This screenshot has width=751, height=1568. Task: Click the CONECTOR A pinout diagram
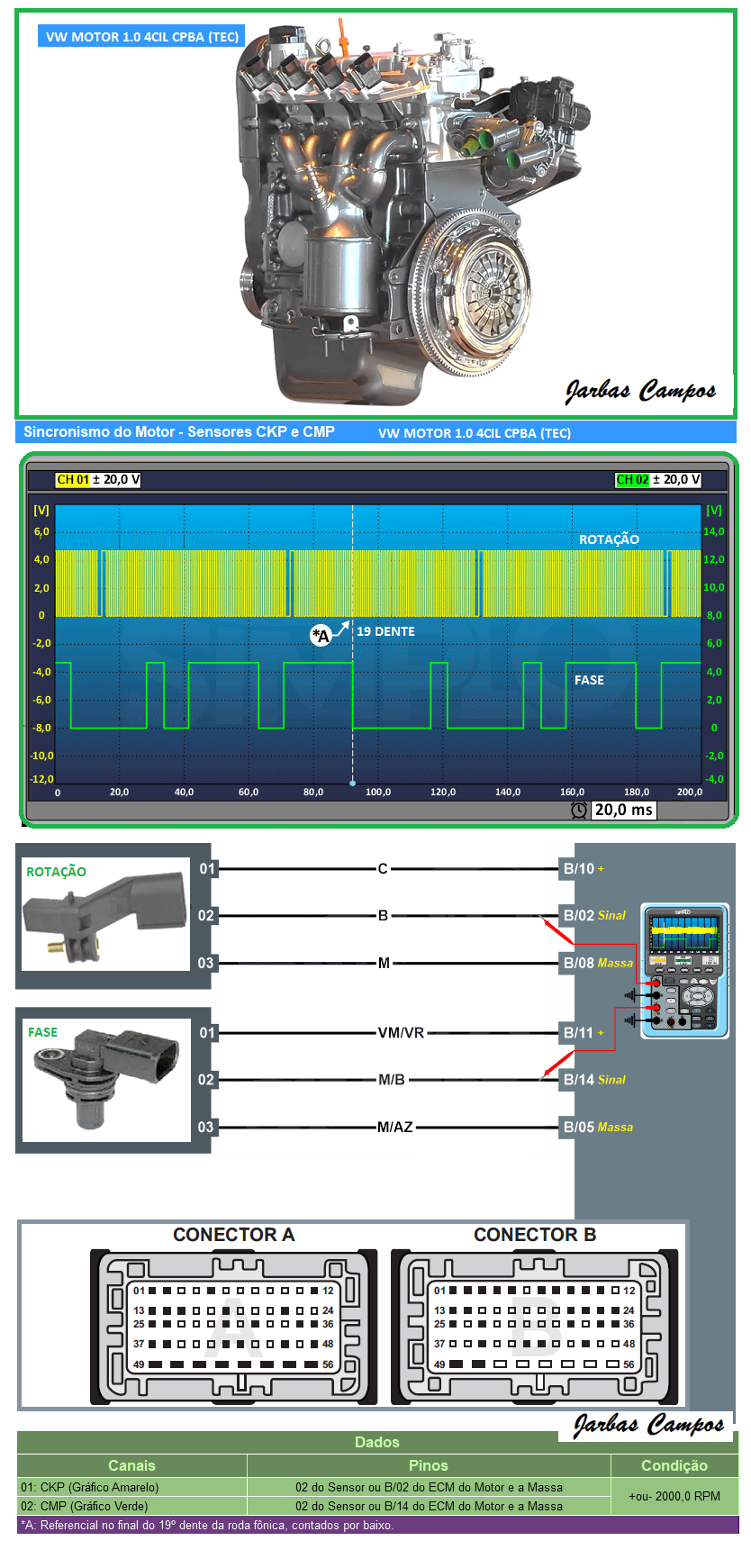pyautogui.click(x=233, y=1326)
